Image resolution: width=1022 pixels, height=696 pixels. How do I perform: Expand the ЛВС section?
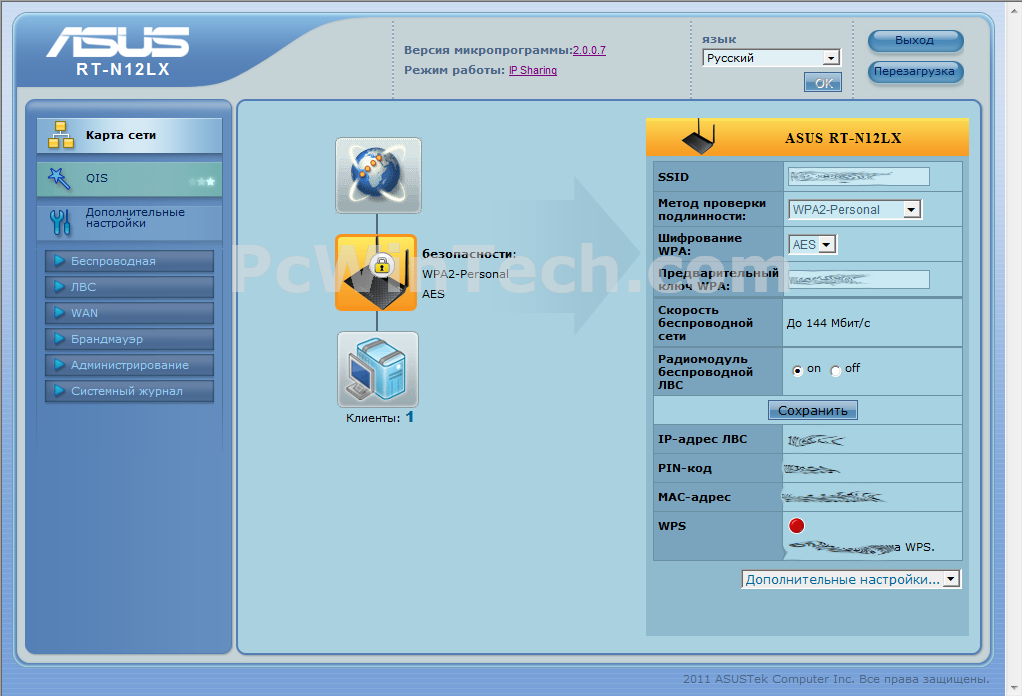pyautogui.click(x=130, y=287)
